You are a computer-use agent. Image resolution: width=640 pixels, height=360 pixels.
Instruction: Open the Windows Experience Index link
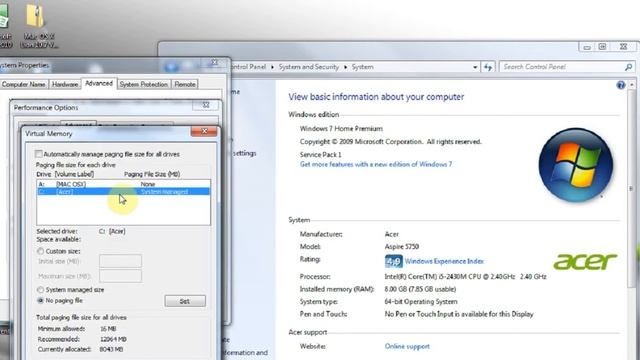click(x=444, y=261)
